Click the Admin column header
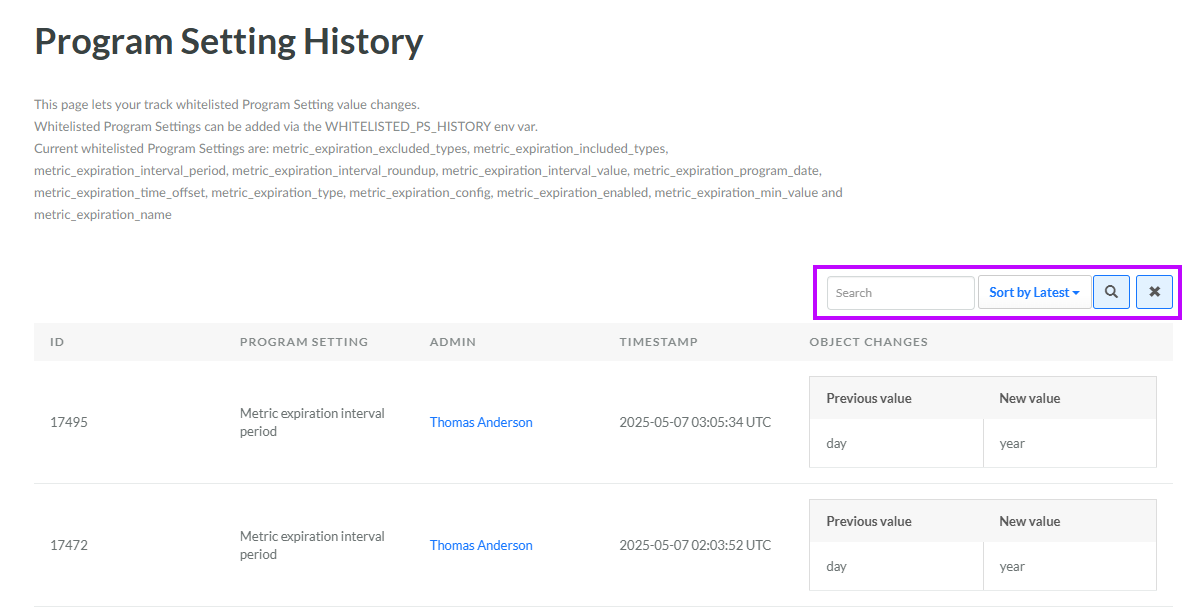Screen dimensions: 1185x614 (453, 342)
